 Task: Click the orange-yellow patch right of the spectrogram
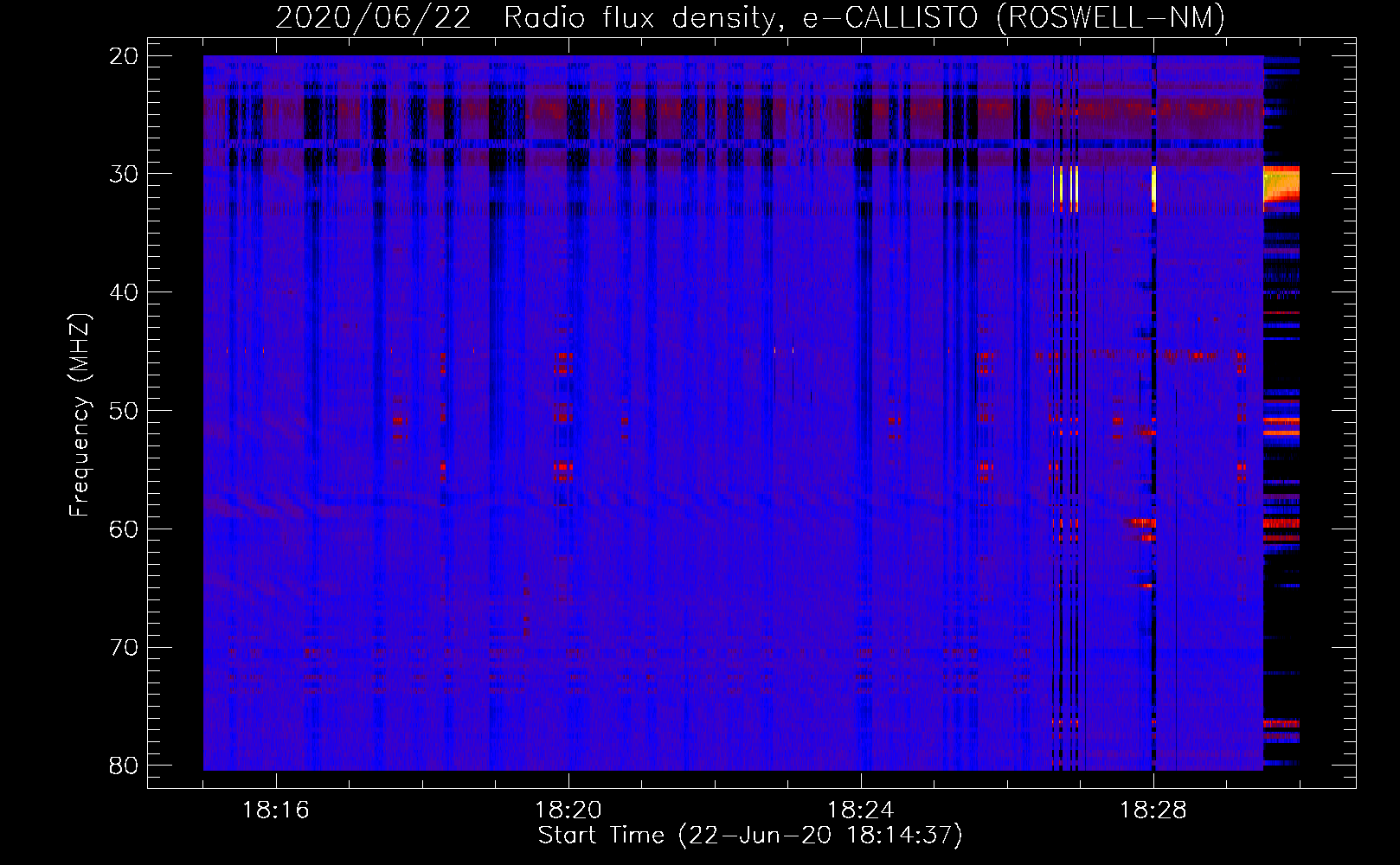(1281, 184)
